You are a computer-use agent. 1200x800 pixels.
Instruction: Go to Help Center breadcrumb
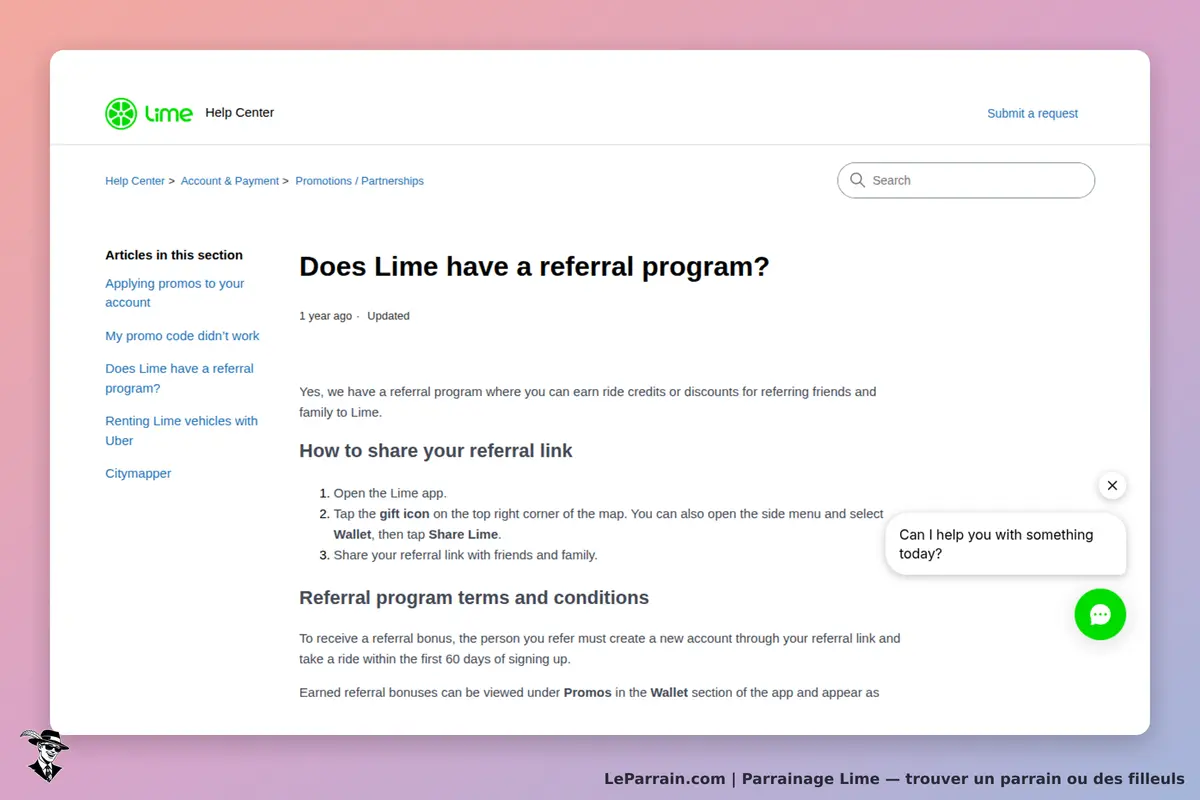tap(135, 181)
